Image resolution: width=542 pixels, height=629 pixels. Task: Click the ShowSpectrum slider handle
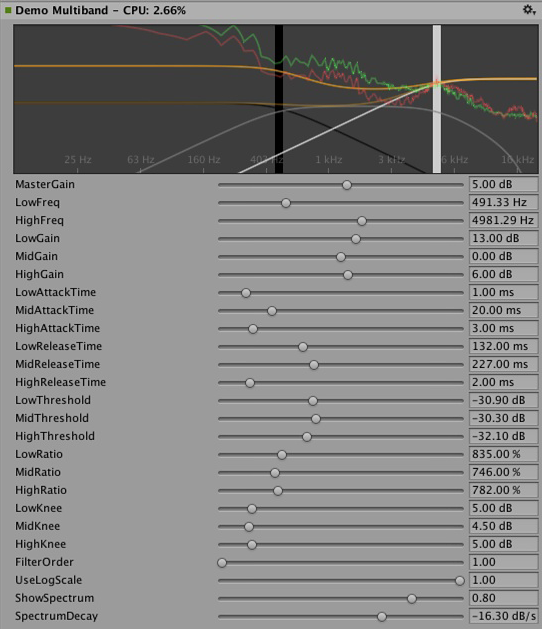412,599
